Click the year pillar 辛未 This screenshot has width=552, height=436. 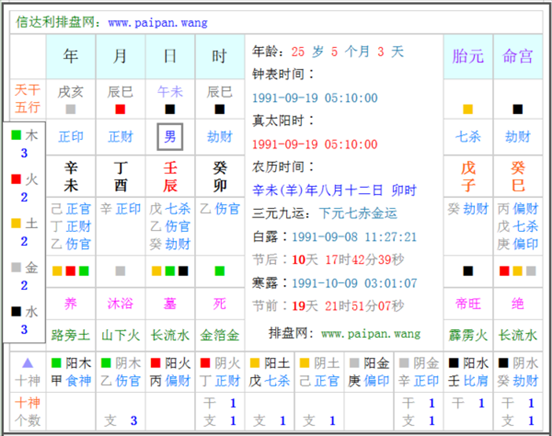point(71,176)
